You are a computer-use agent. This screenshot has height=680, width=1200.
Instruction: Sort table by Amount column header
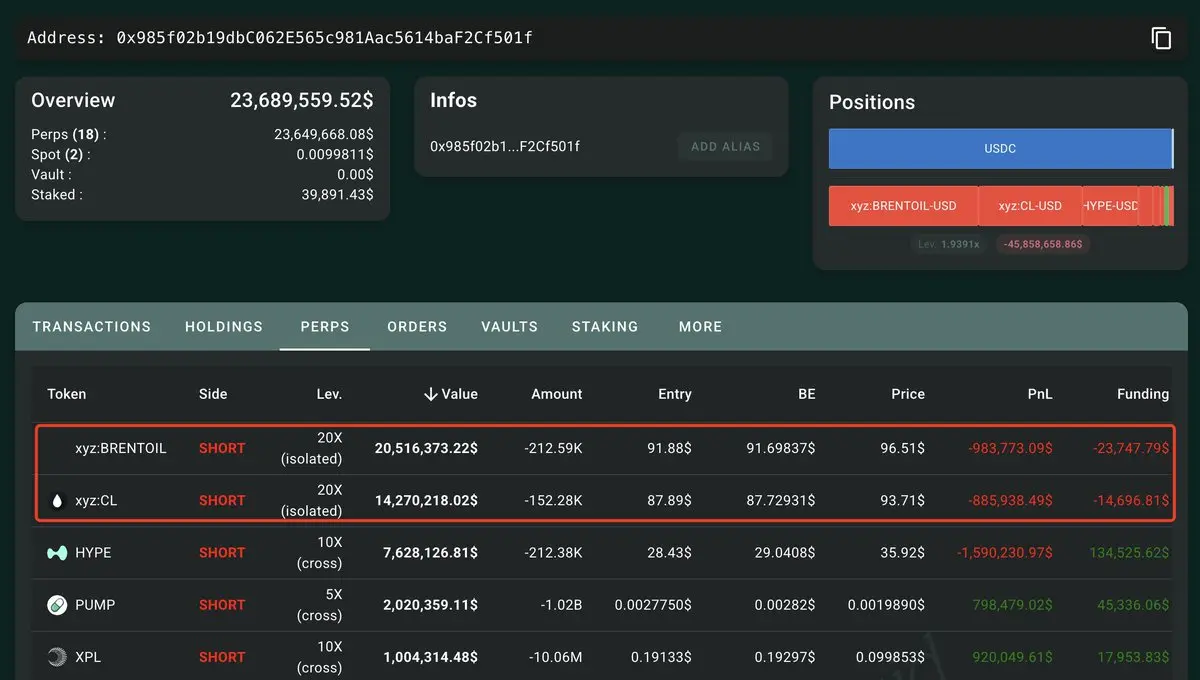coord(557,394)
